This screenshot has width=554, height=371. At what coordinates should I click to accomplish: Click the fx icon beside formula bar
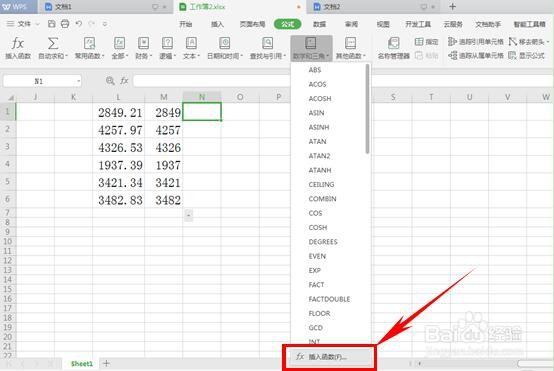124,81
